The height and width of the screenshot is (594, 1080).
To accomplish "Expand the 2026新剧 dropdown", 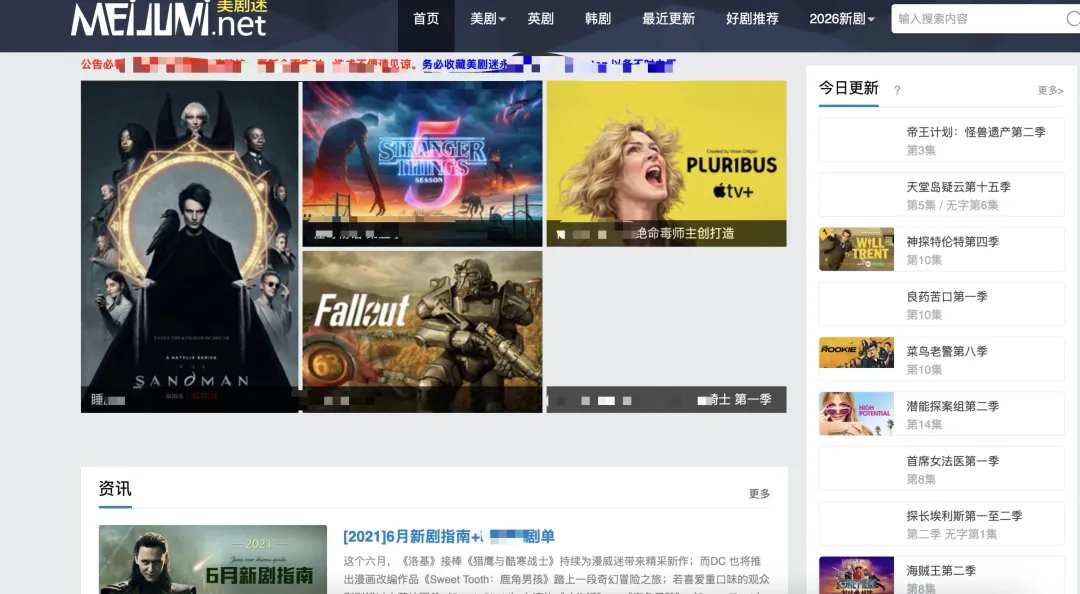I will point(842,19).
